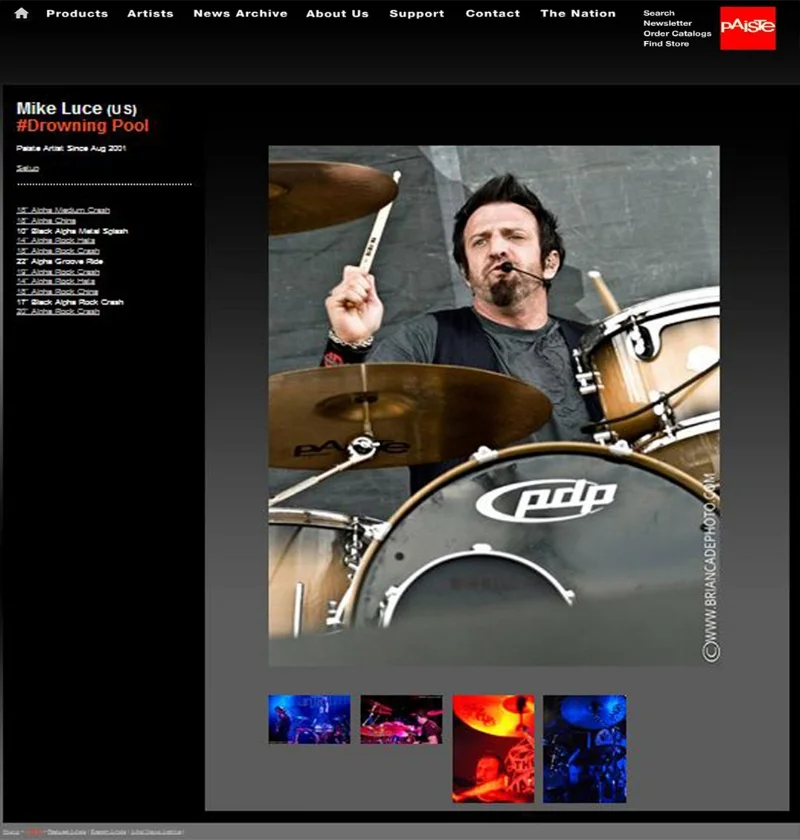Click the Search link
Image resolution: width=800 pixels, height=840 pixels.
coord(659,13)
